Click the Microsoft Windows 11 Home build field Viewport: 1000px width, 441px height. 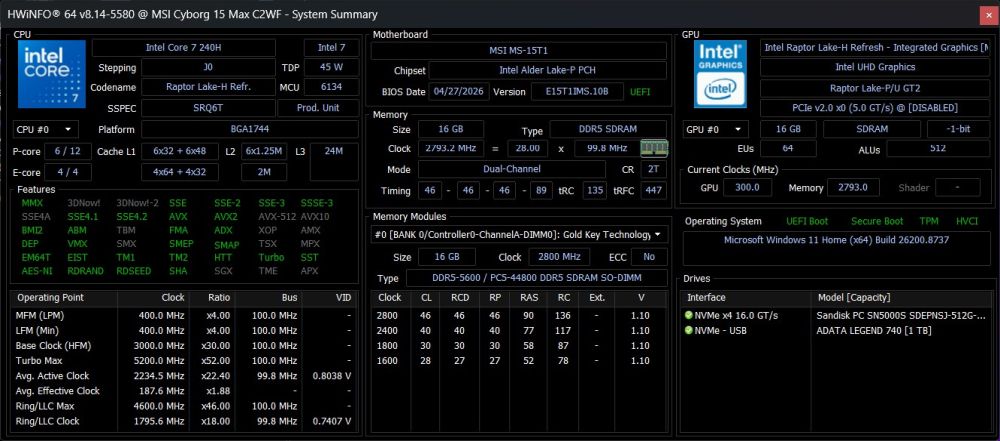click(x=836, y=248)
